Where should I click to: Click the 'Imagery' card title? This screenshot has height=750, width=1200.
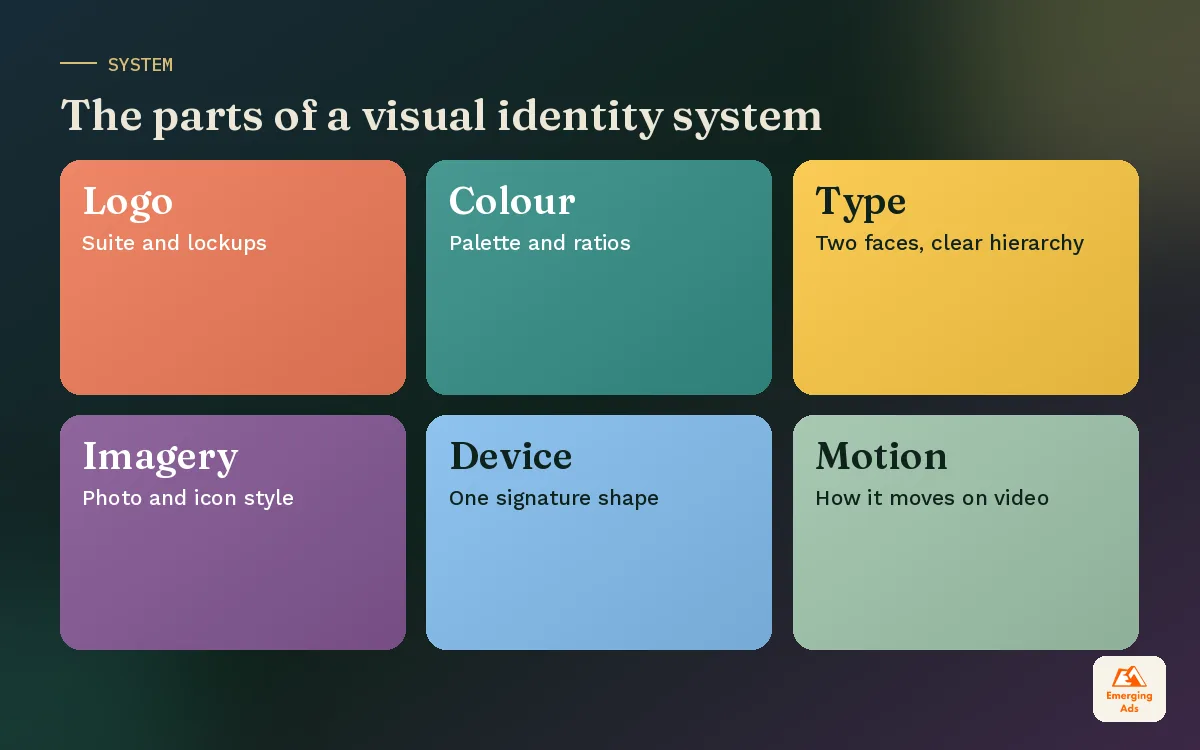[x=160, y=458]
